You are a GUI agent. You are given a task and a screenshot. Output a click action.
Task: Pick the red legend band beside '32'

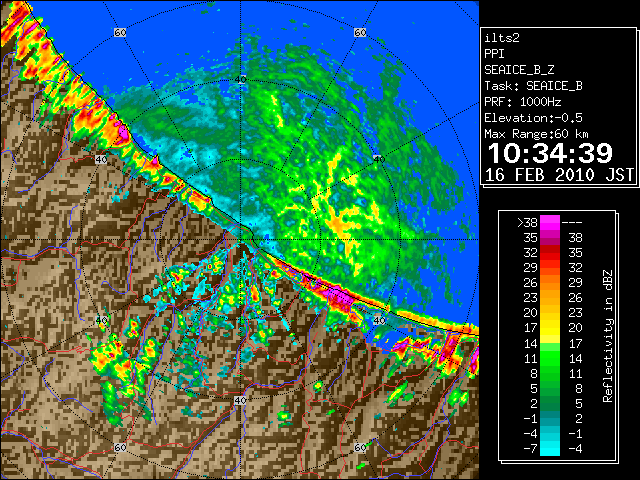click(550, 253)
